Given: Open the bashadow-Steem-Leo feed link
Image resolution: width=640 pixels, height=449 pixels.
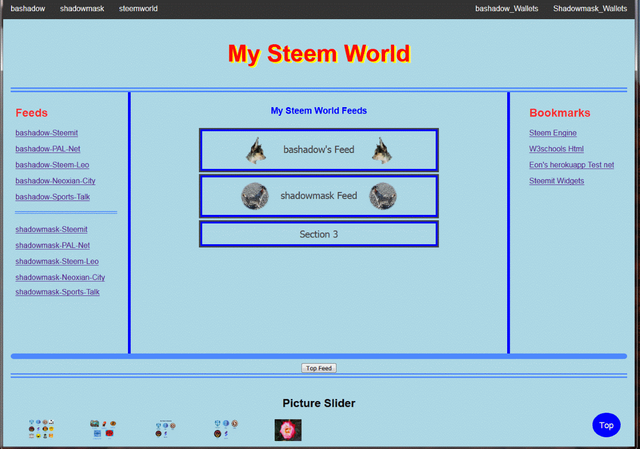Looking at the screenshot, I should point(52,165).
